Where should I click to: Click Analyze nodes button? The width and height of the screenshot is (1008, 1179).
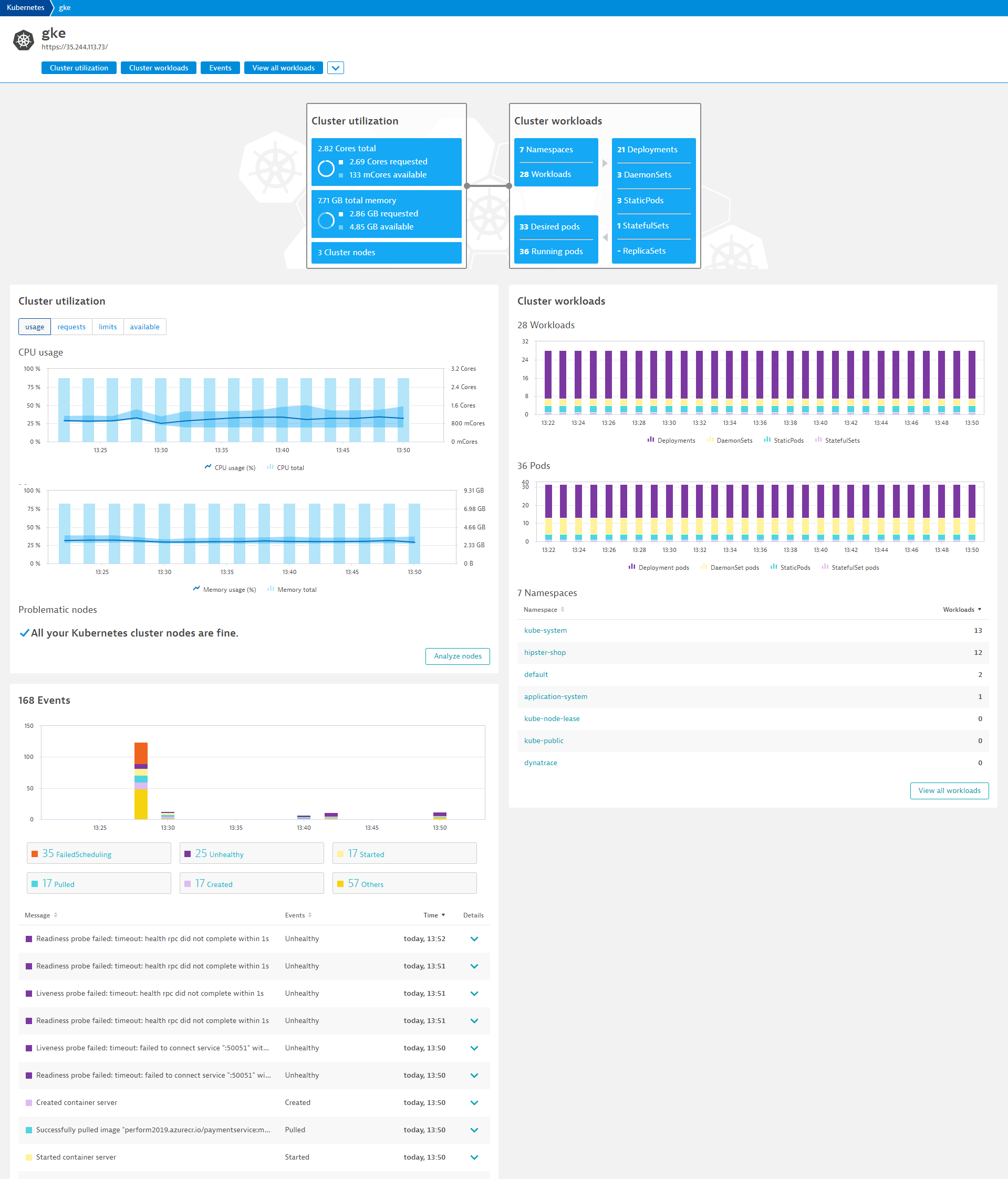coord(458,656)
